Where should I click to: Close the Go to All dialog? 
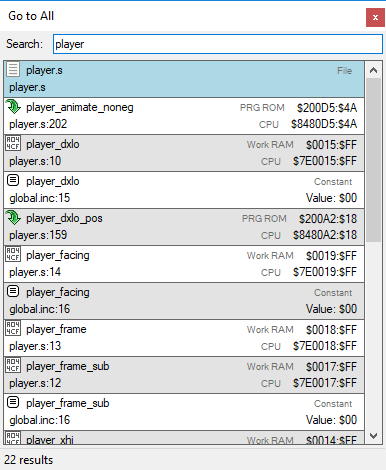pyautogui.click(x=375, y=17)
